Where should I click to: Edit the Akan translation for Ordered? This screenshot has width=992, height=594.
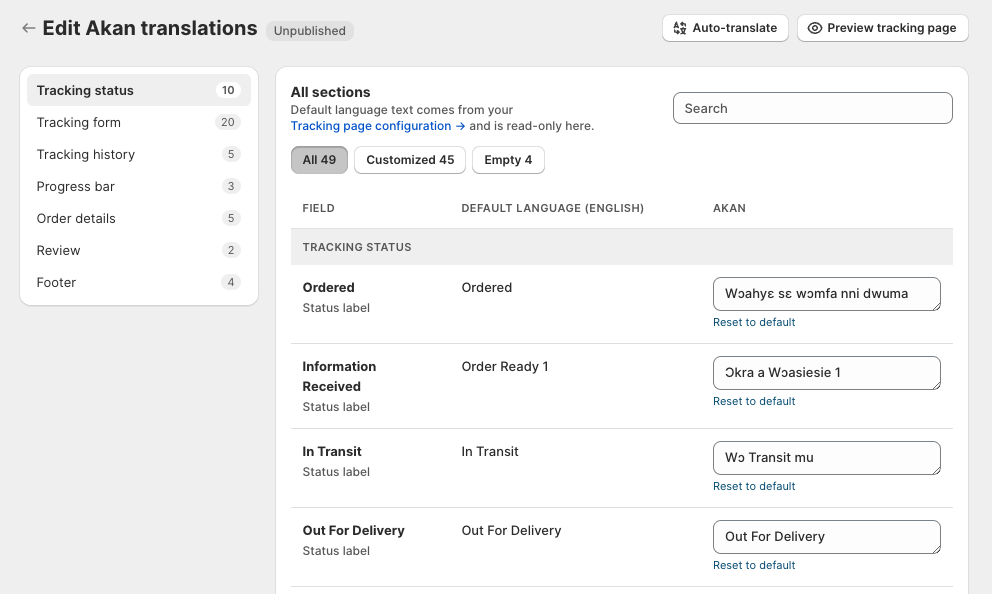(826, 294)
